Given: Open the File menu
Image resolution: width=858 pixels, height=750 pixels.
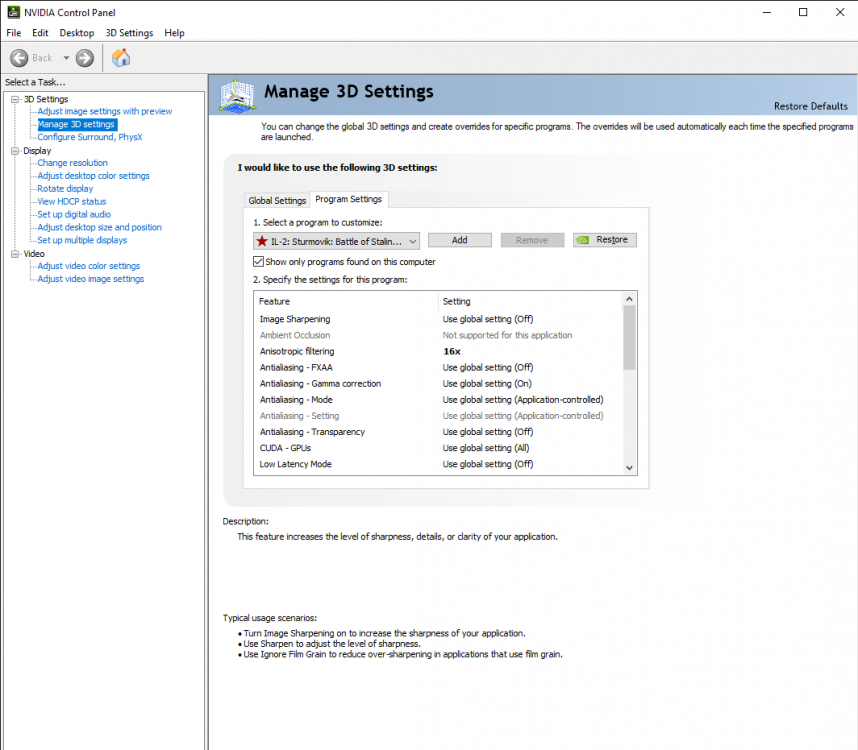Looking at the screenshot, I should (x=14, y=33).
